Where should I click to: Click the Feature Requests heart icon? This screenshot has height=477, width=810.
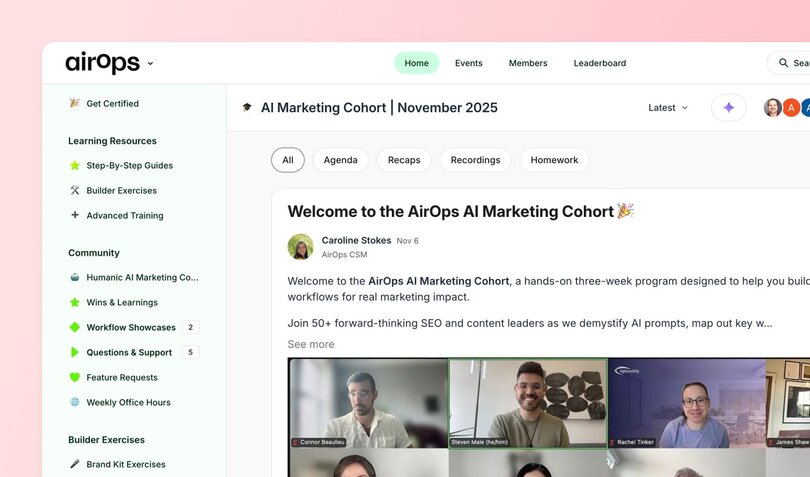pyautogui.click(x=75, y=377)
